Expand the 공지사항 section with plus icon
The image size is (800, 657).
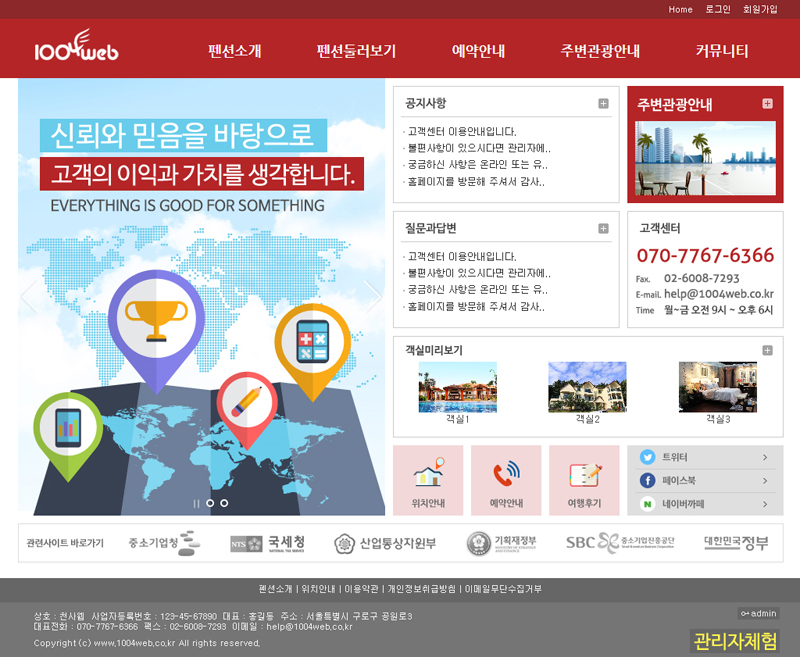pyautogui.click(x=603, y=103)
